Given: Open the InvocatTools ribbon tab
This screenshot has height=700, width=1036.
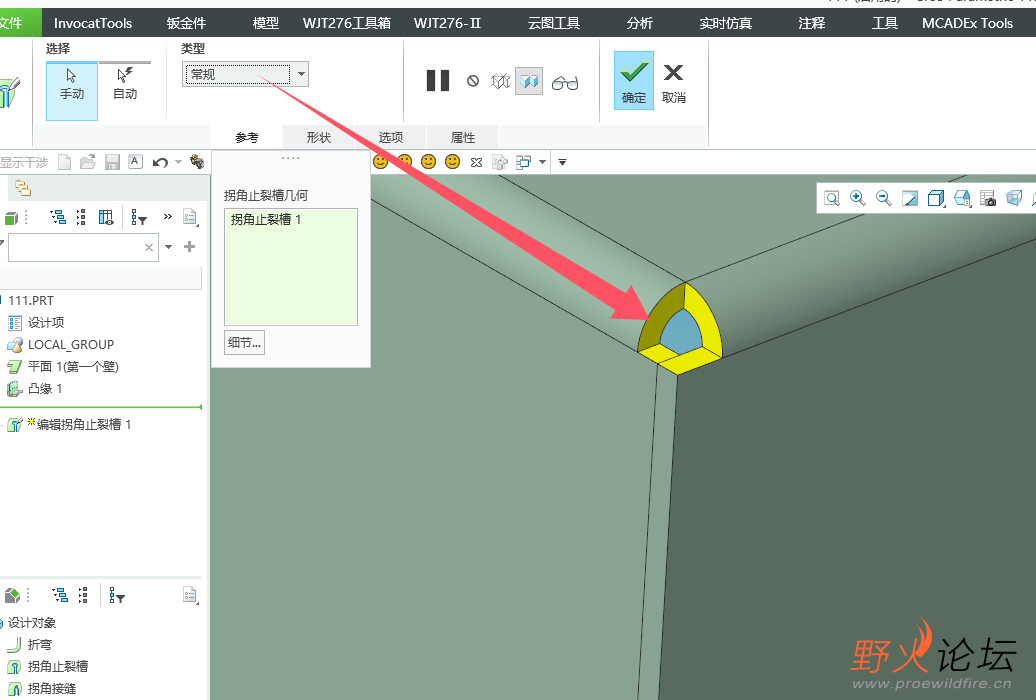Looking at the screenshot, I should (93, 23).
